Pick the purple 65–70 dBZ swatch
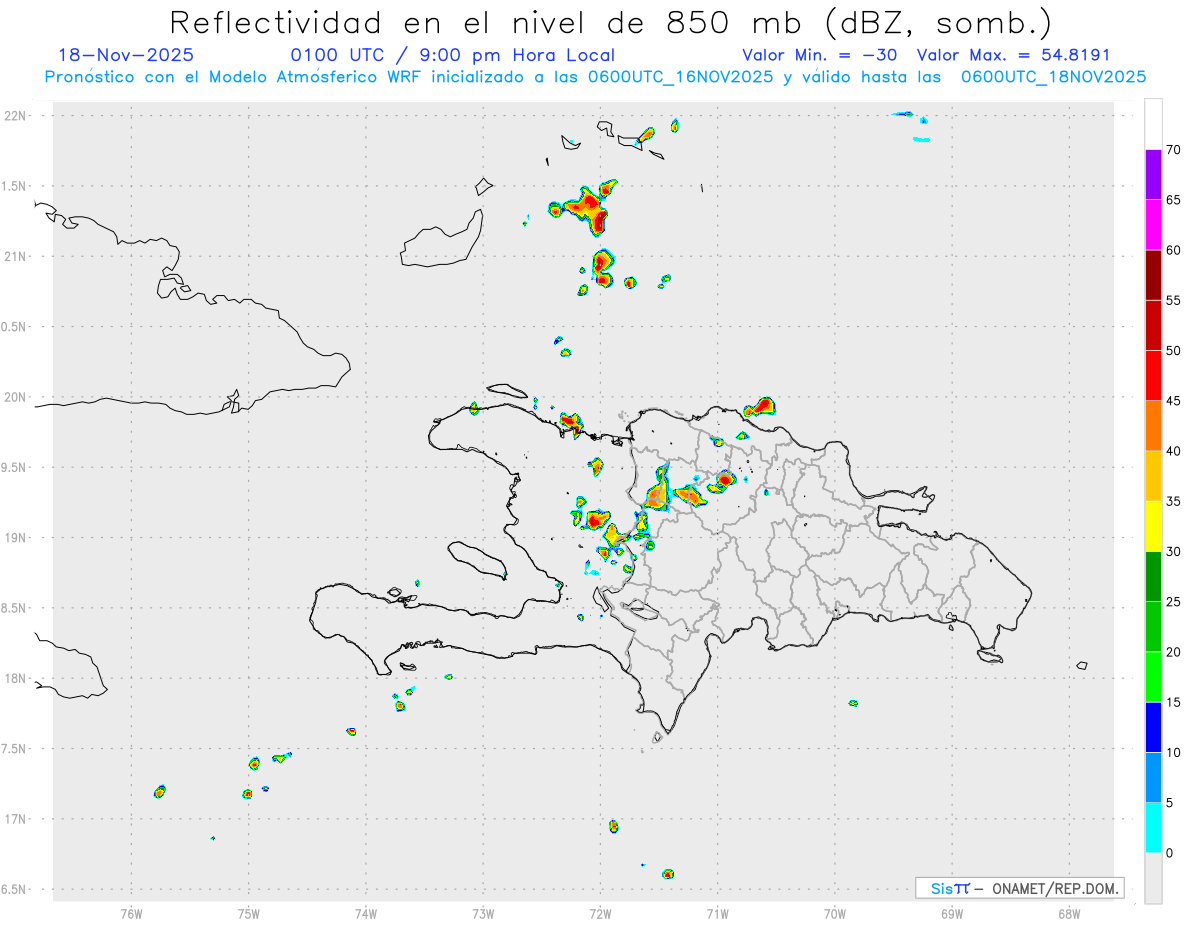This screenshot has height=927, width=1200. 1153,175
